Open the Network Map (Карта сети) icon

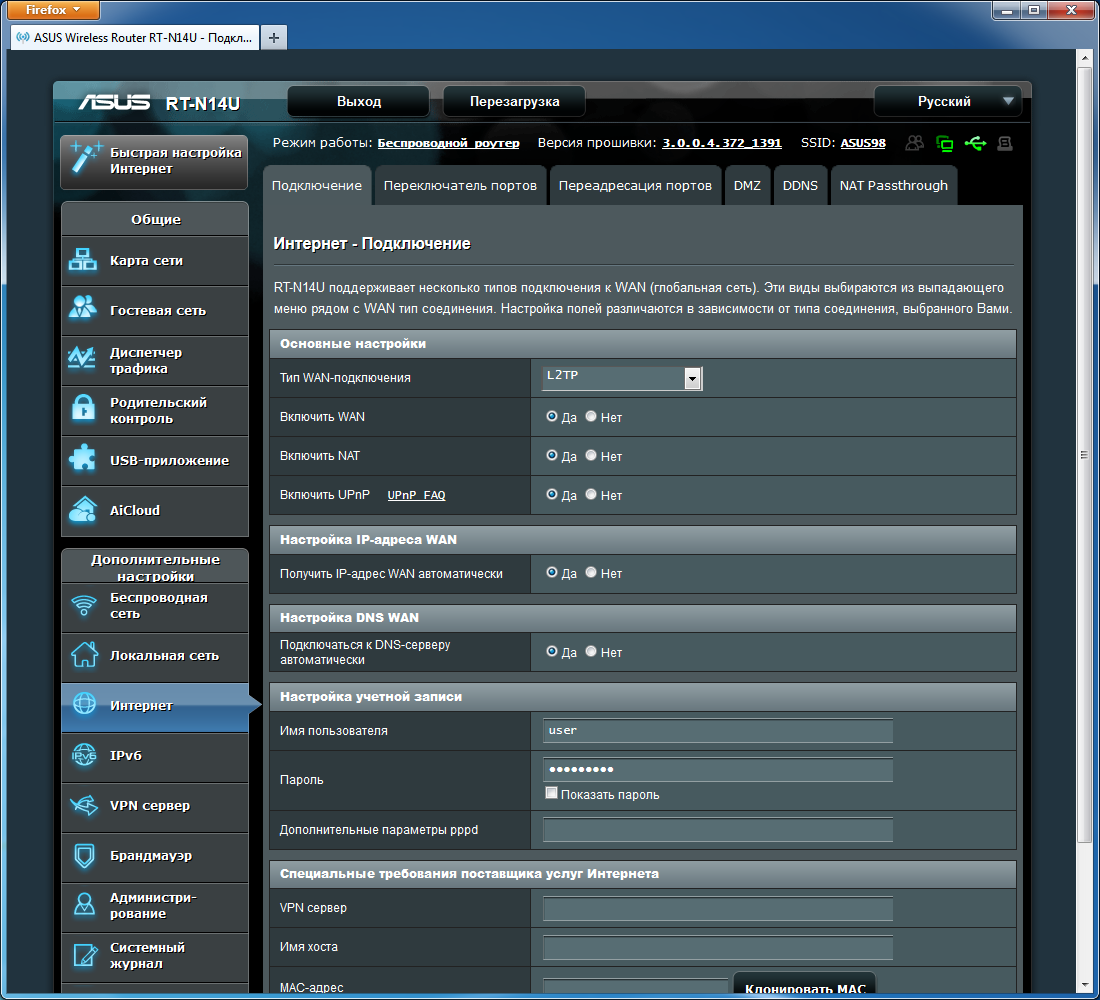click(82, 261)
